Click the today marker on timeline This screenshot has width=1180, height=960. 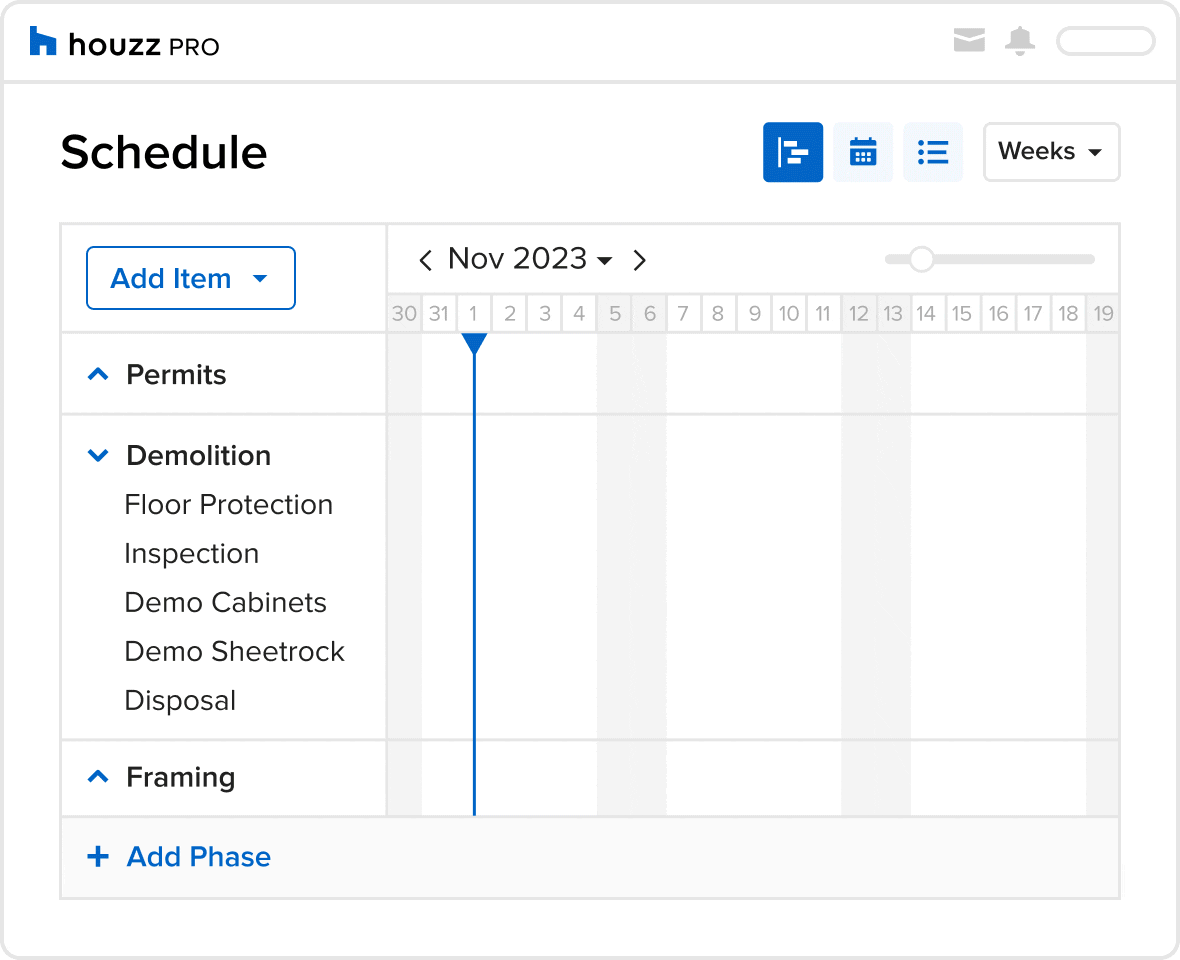click(x=474, y=344)
